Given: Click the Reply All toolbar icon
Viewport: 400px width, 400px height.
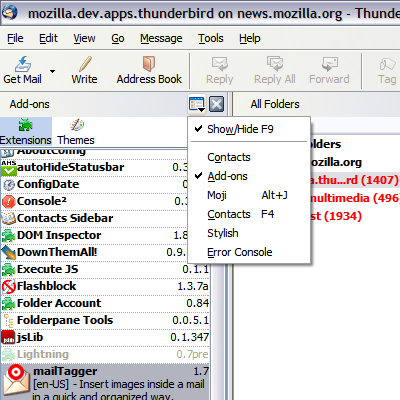Looking at the screenshot, I should point(275,64).
